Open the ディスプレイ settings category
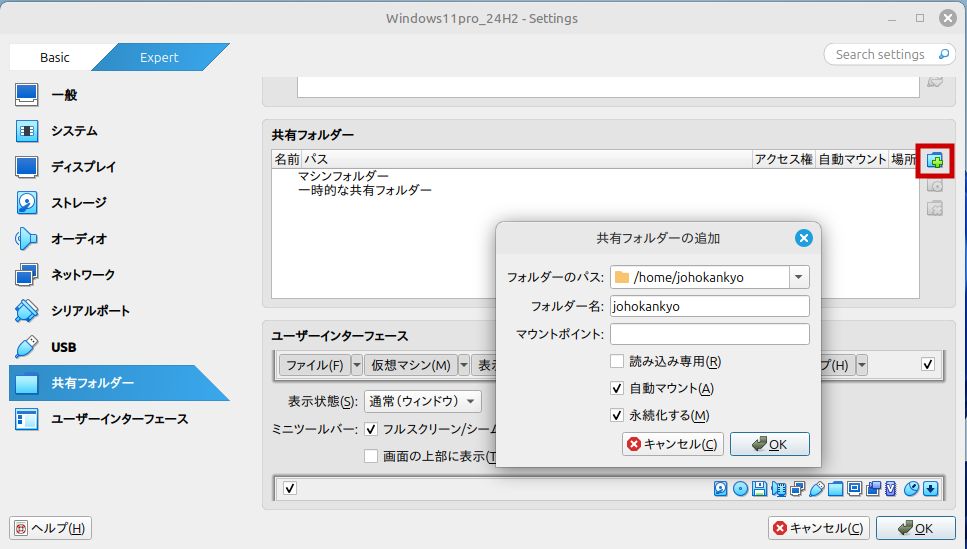The image size is (967, 549). (83, 167)
